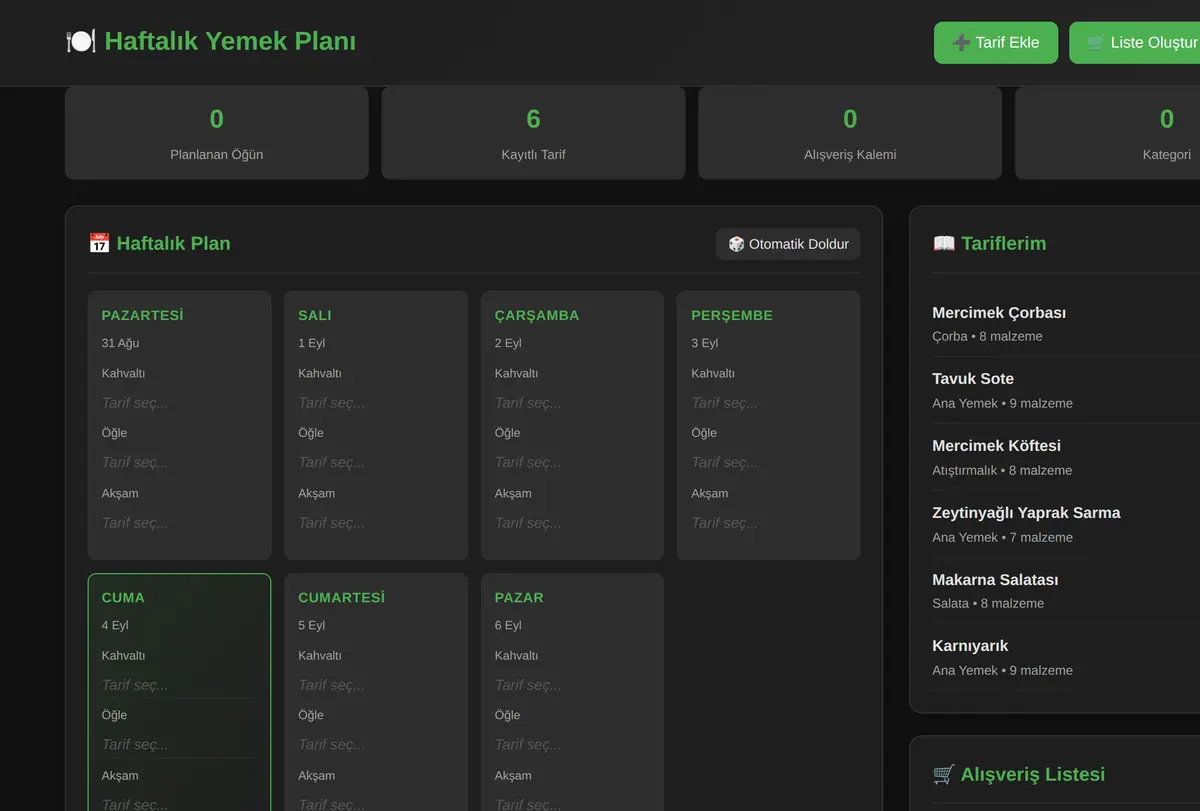This screenshot has width=1200, height=811.
Task: Click the cart icon beside Alışveriş Listesi
Action: (943, 774)
